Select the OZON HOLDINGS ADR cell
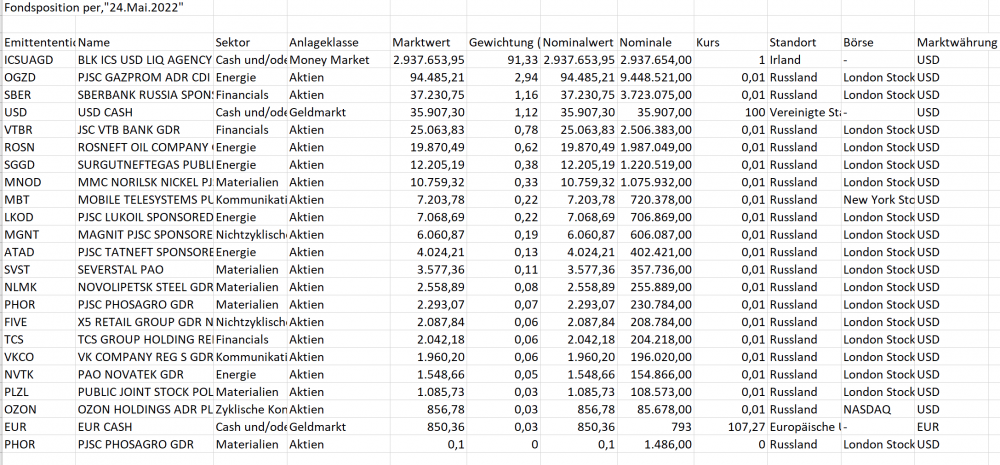Image resolution: width=1000 pixels, height=465 pixels. (x=144, y=409)
